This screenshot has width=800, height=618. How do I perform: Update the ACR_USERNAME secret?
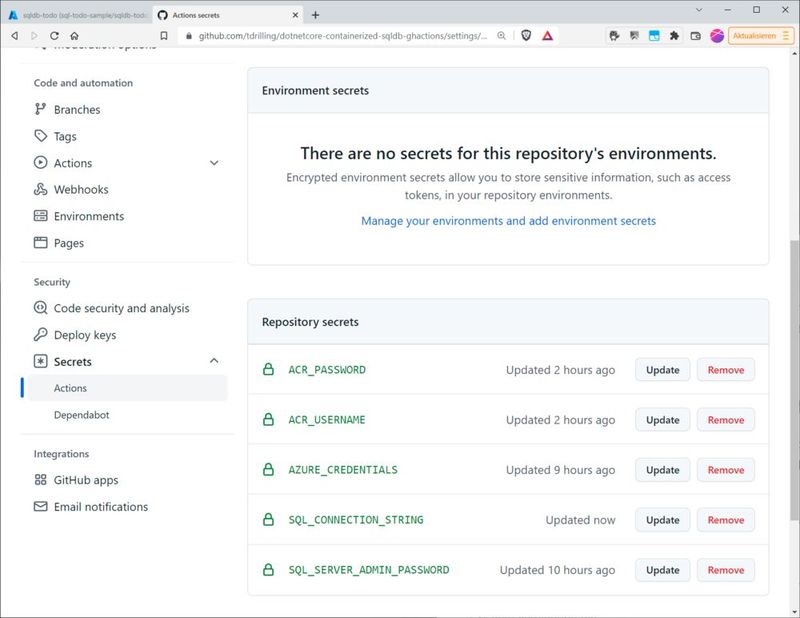coord(662,420)
